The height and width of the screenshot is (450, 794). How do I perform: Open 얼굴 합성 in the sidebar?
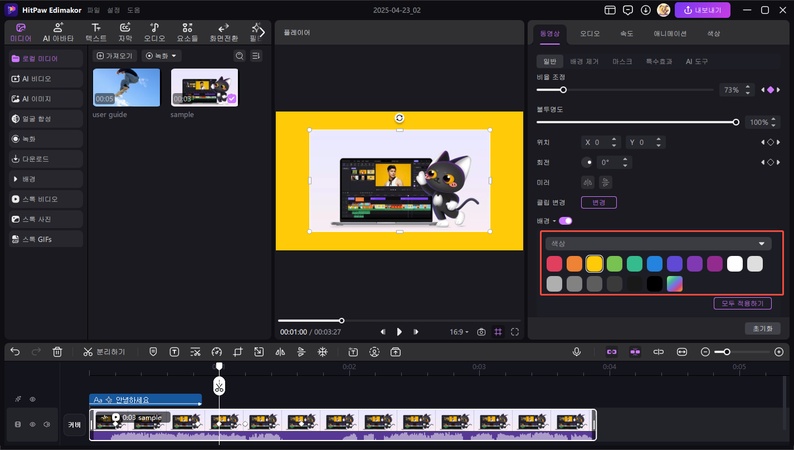[x=46, y=119]
